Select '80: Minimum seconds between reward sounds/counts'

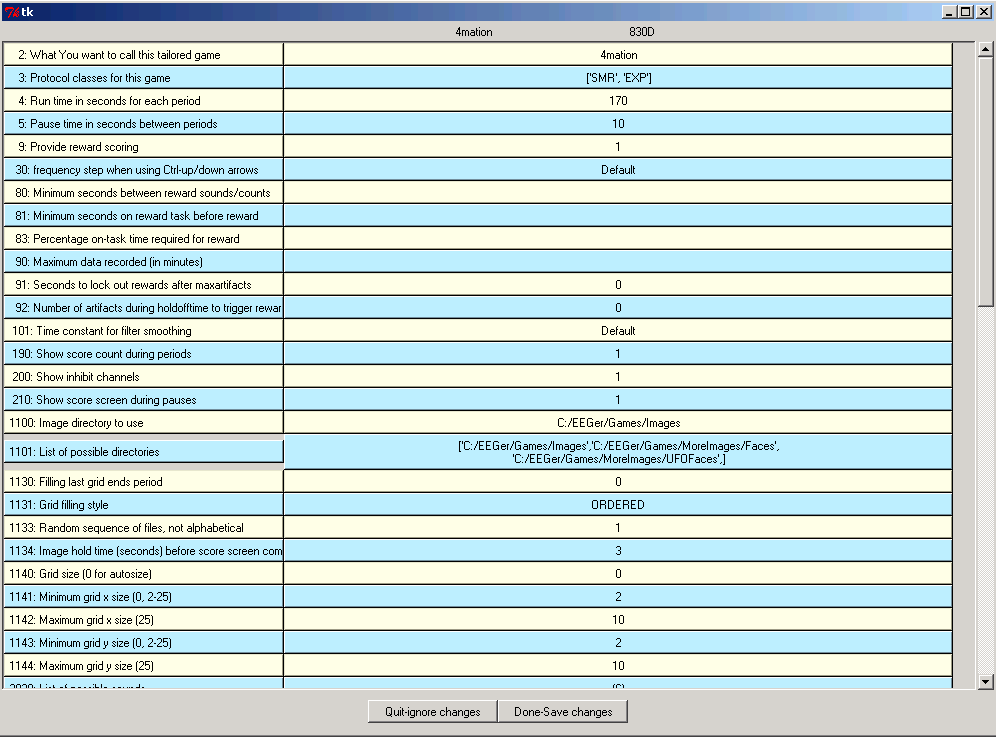click(144, 193)
